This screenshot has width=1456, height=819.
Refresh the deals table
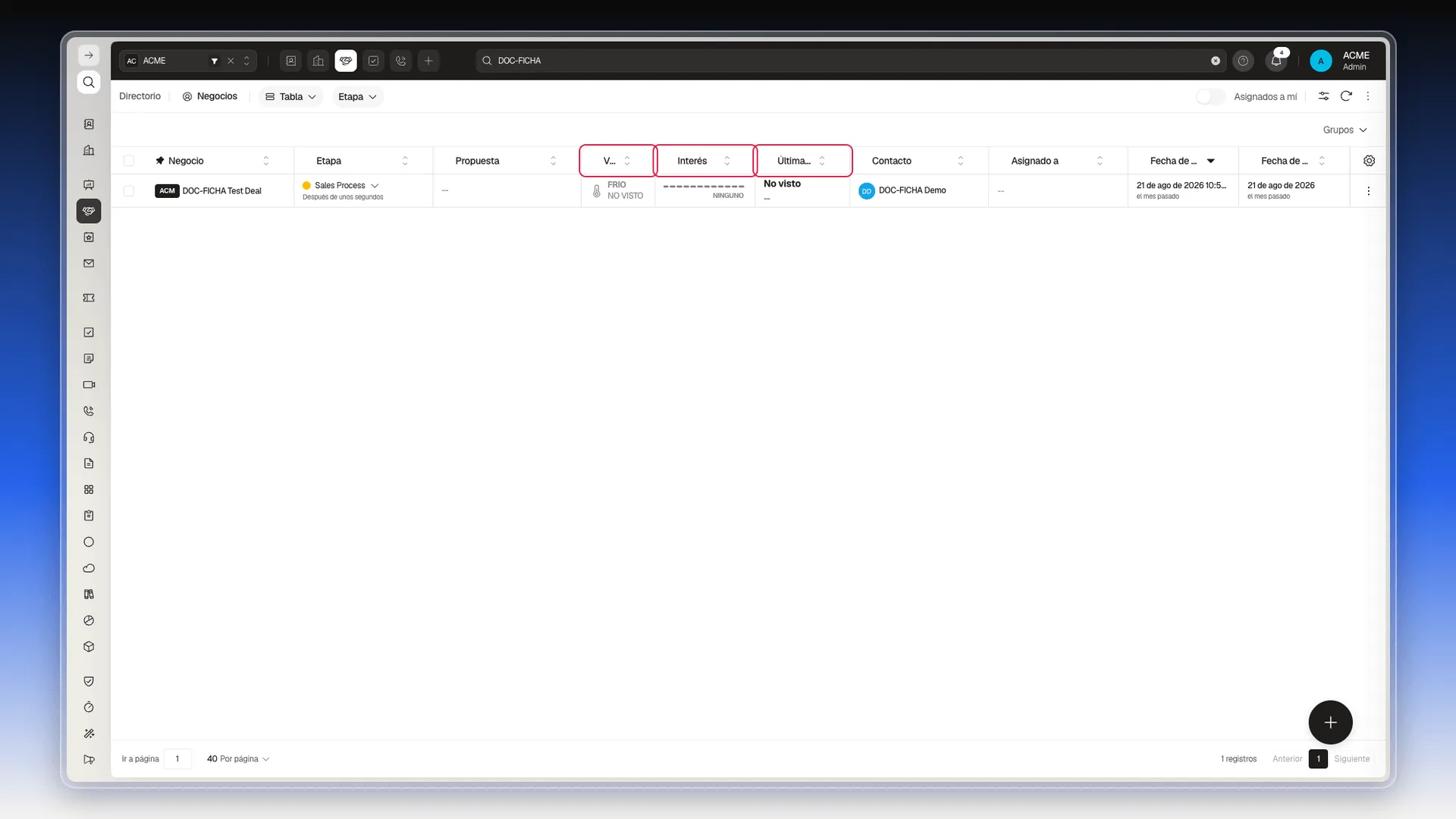pyautogui.click(x=1346, y=96)
